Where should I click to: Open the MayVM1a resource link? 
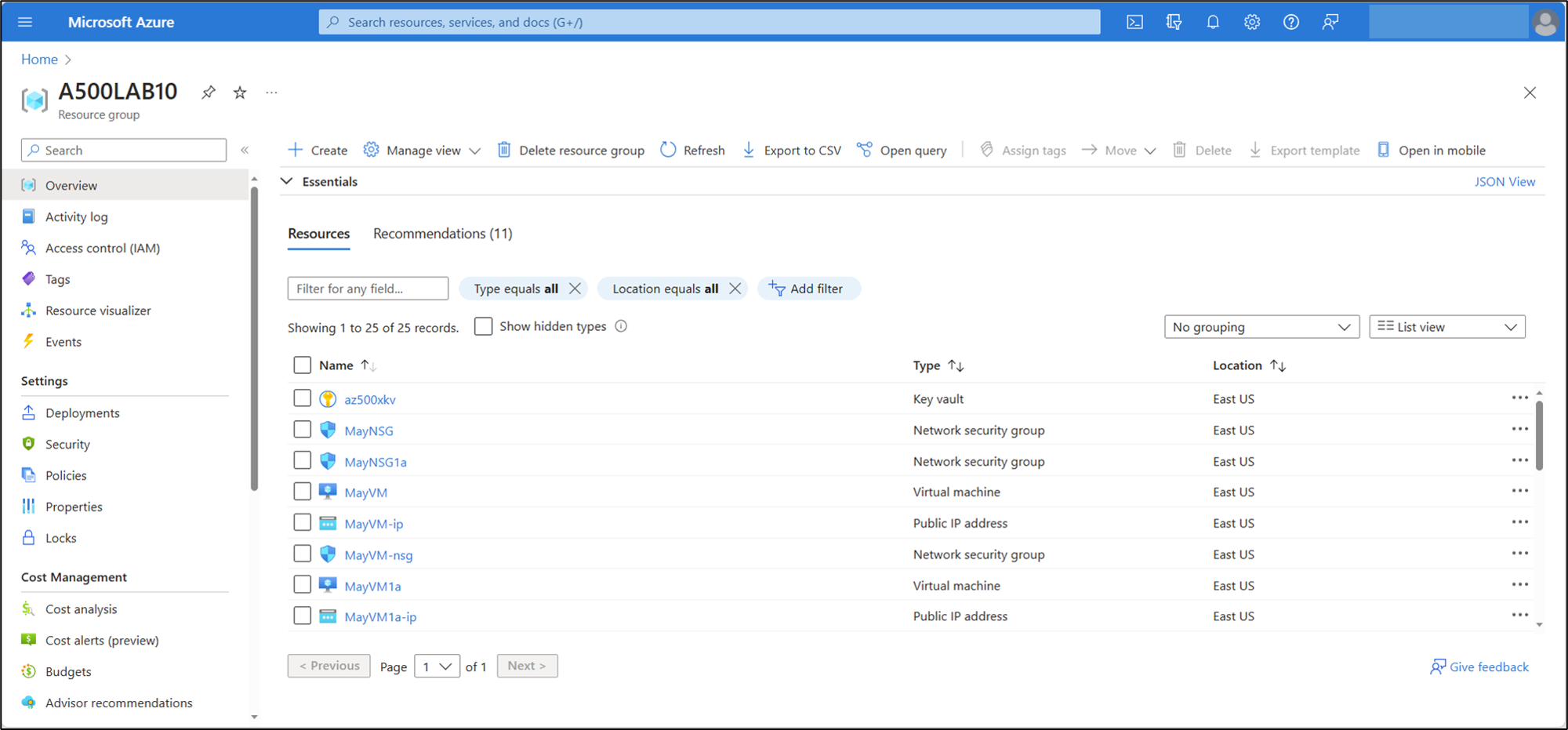pos(372,586)
